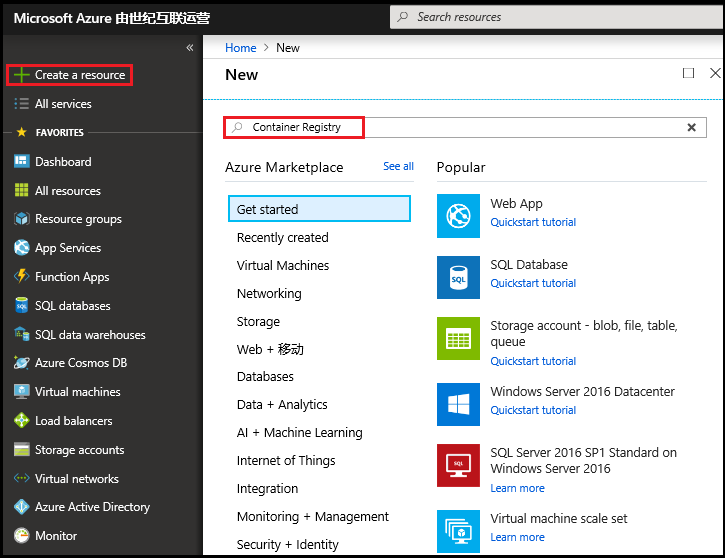Click the Azure Cosmos DB planet icon

click(x=21, y=363)
